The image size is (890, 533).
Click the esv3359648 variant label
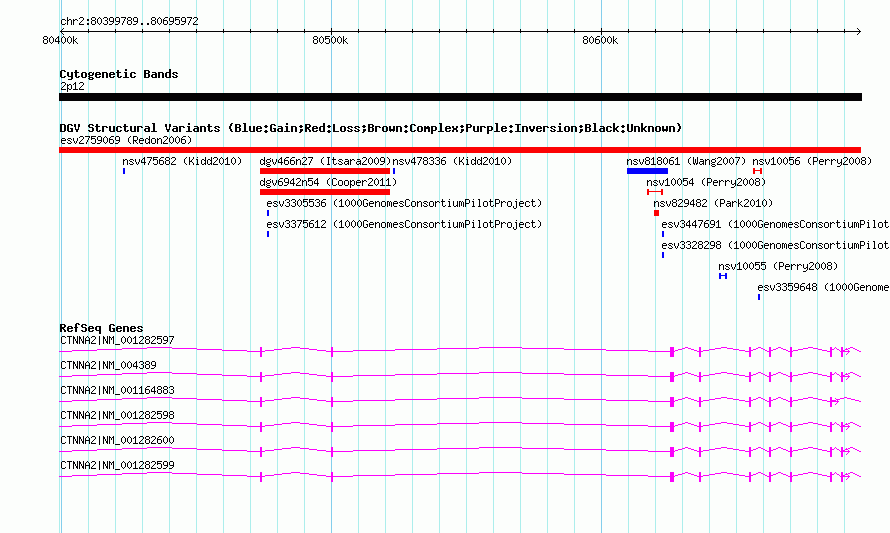click(824, 287)
